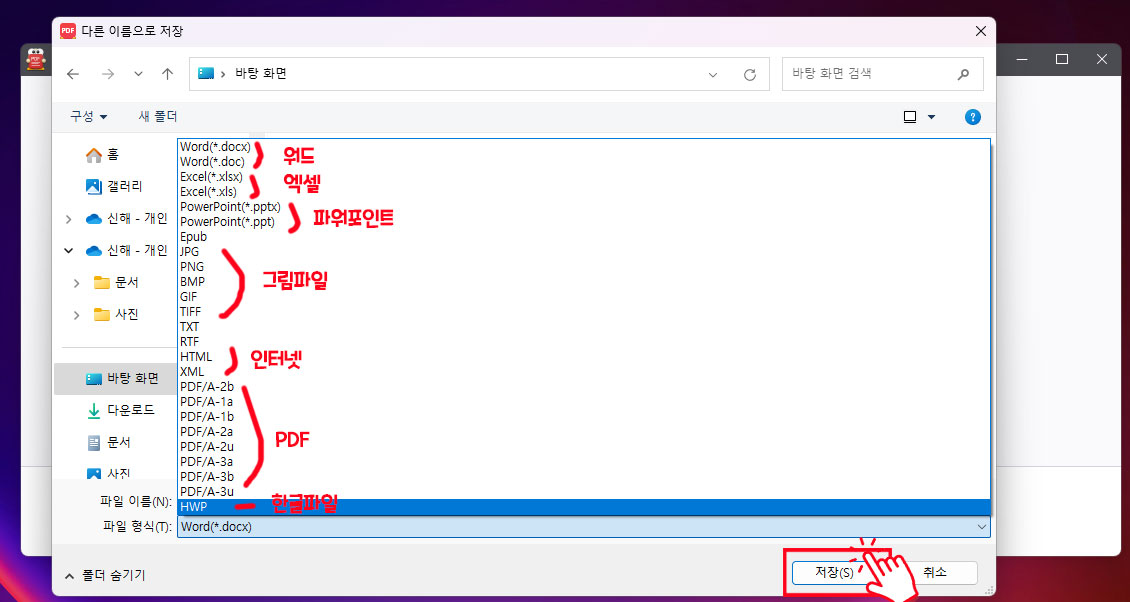The image size is (1130, 602).
Task: Select the highlighted HWP format
Action: [x=584, y=508]
